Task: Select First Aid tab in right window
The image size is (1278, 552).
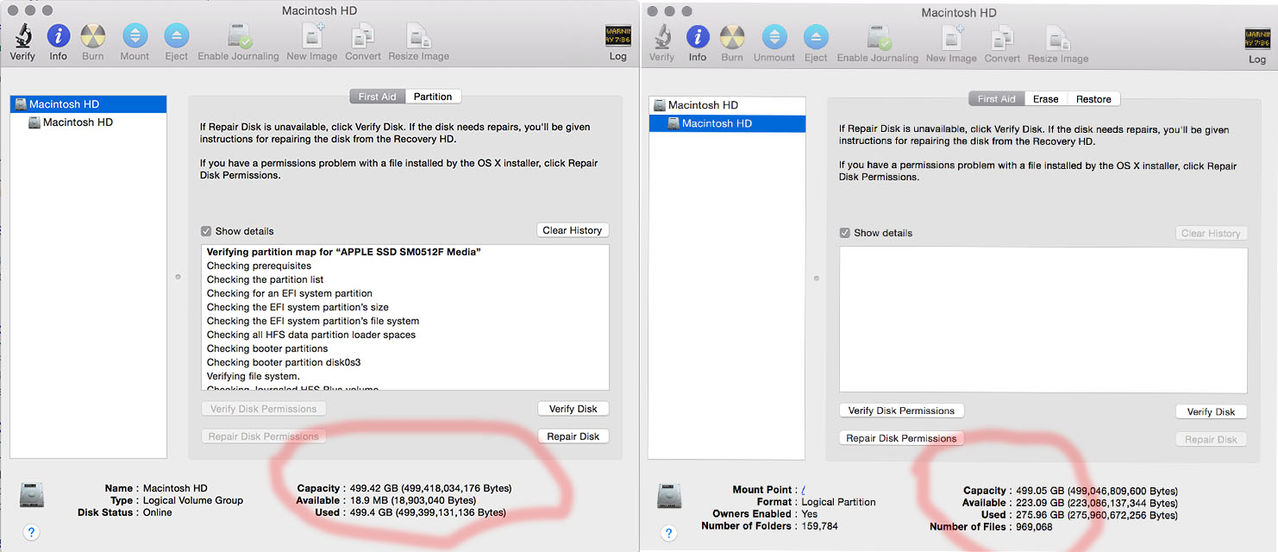Action: click(996, 99)
